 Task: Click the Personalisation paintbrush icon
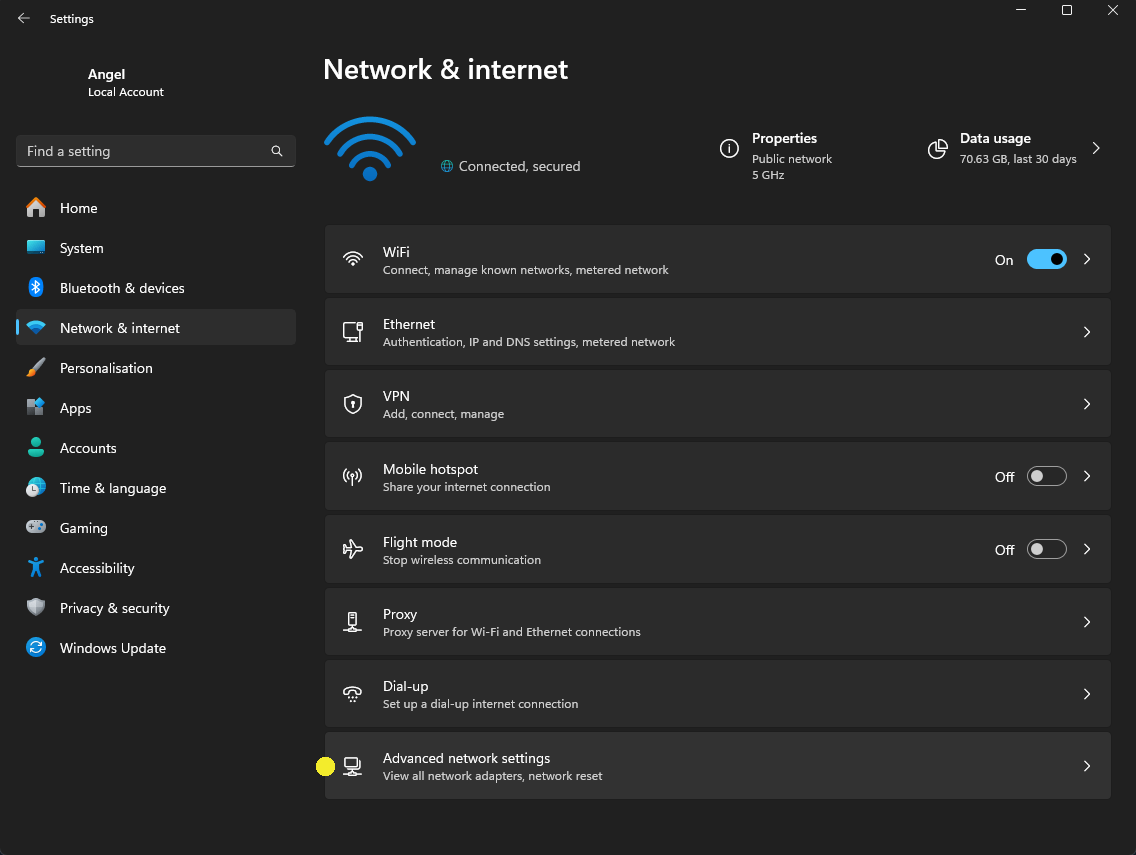(36, 368)
